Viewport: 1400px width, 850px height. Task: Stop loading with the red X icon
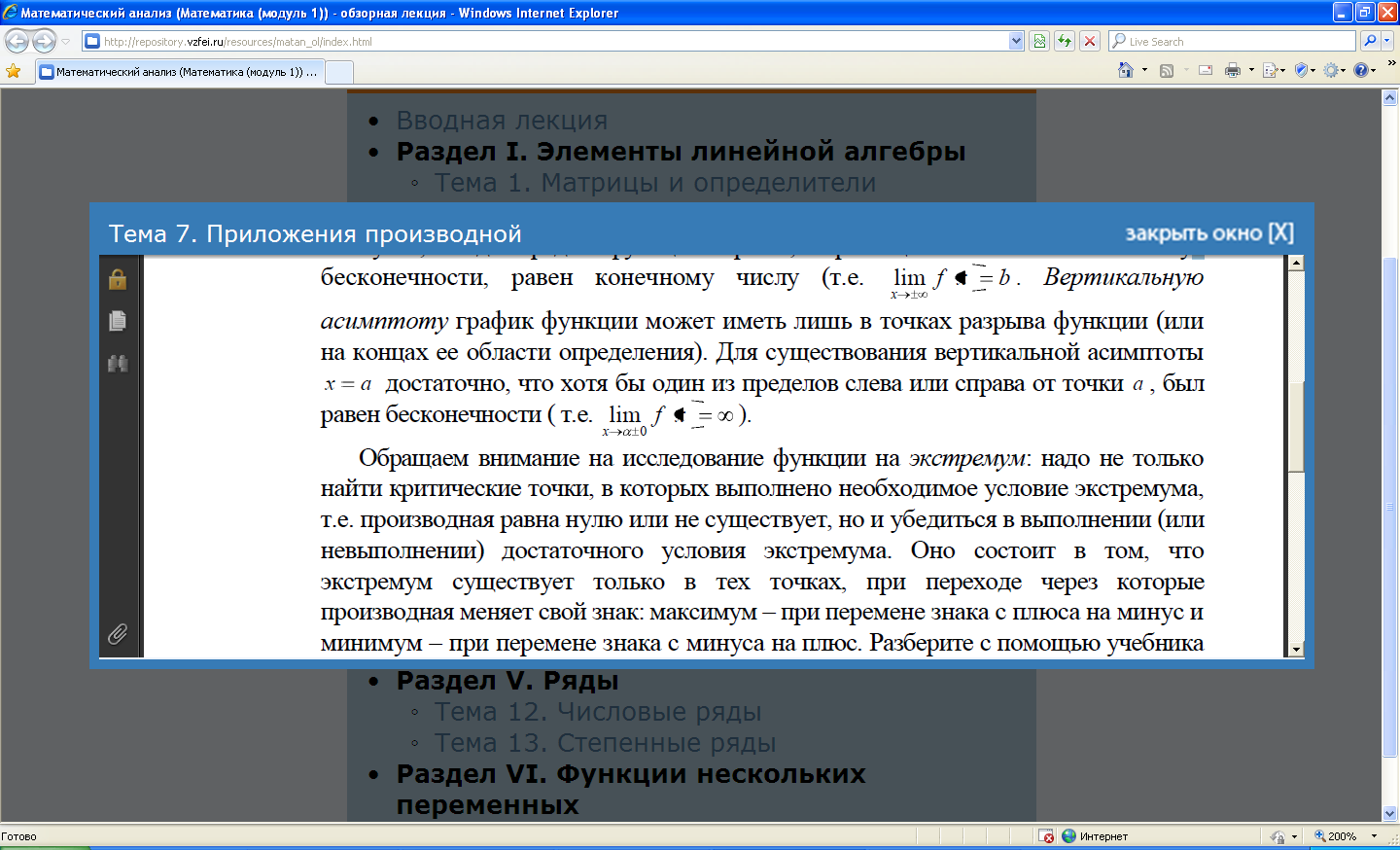pos(1090,42)
